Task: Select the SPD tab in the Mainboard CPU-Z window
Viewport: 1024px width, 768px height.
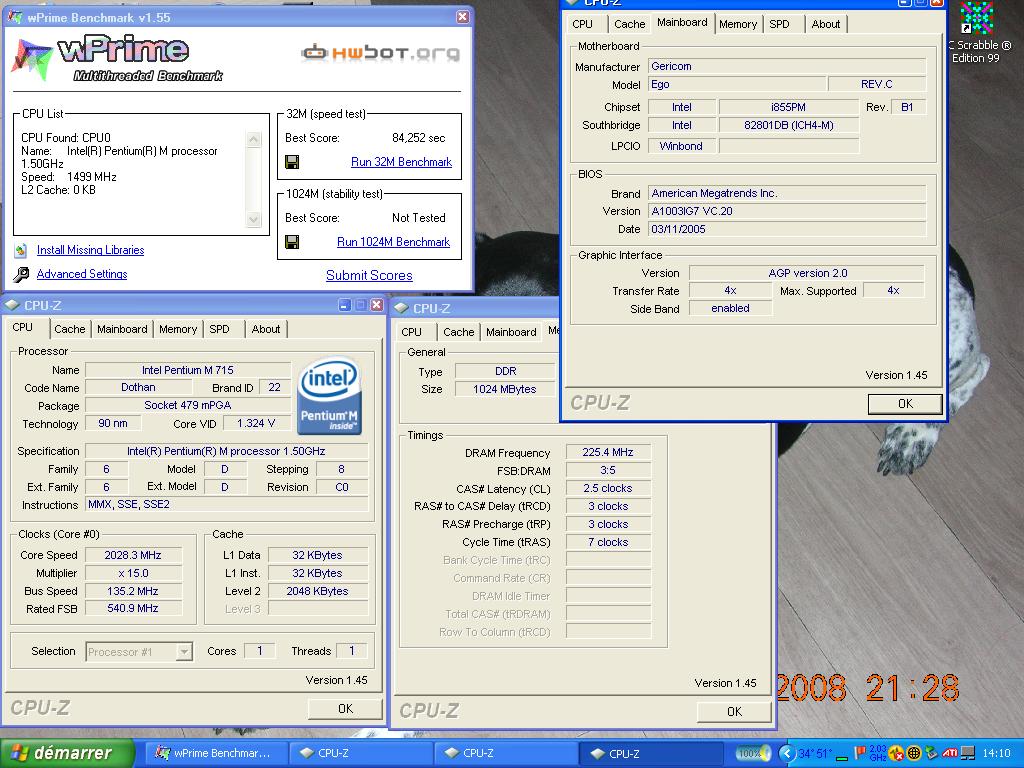Action: pos(779,24)
